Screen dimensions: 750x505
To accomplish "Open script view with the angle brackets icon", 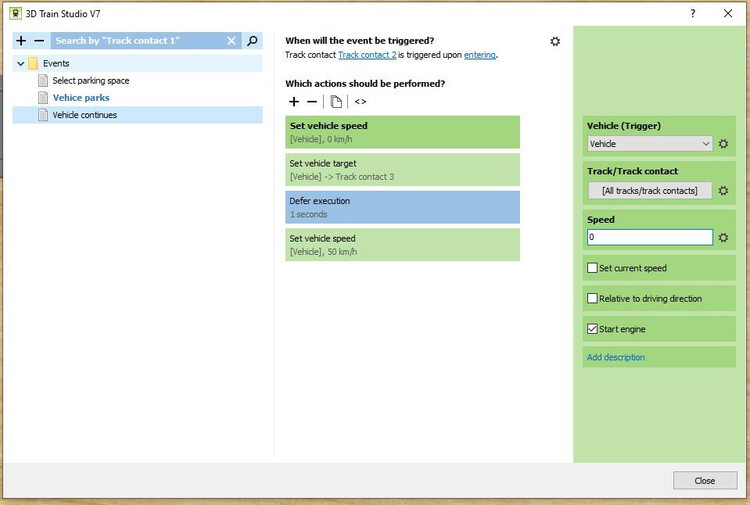I will [360, 101].
